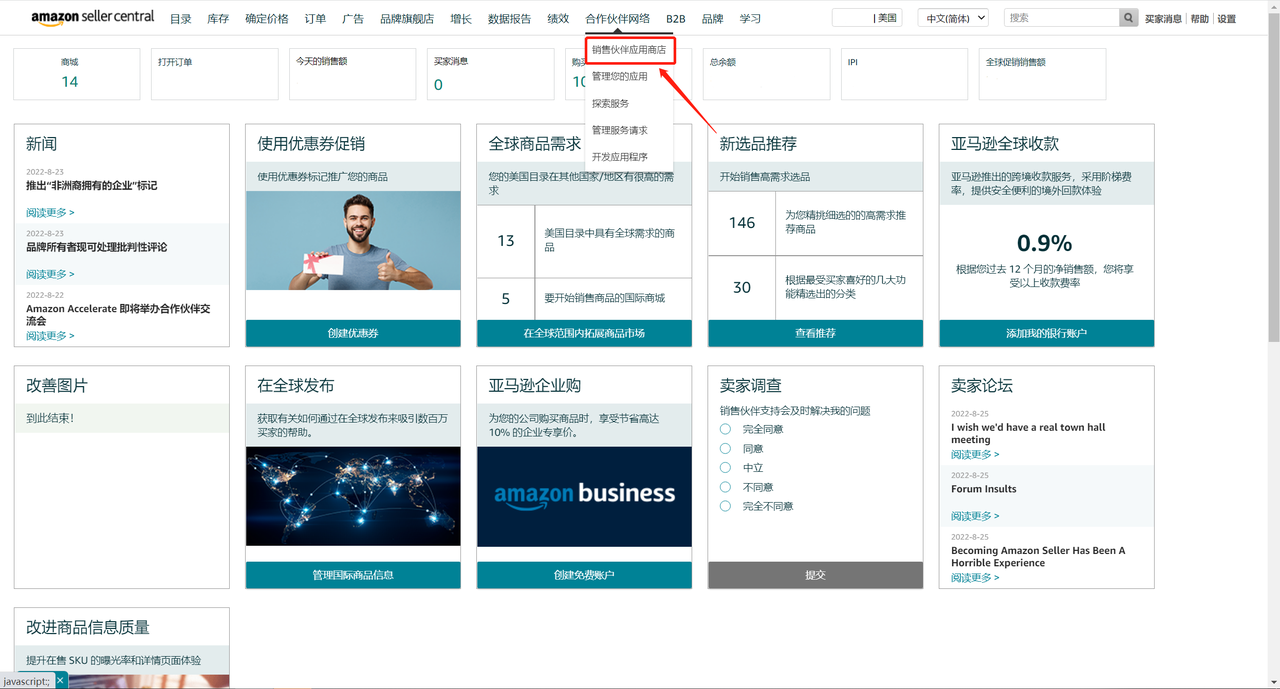Click the 合作伙伴网络 menu heading
The width and height of the screenshot is (1280, 689).
point(617,19)
